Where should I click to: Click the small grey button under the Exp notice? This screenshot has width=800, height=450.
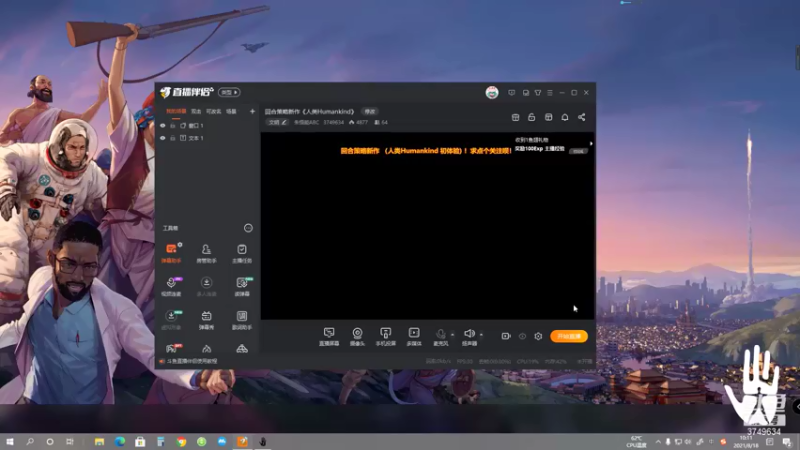tap(578, 152)
